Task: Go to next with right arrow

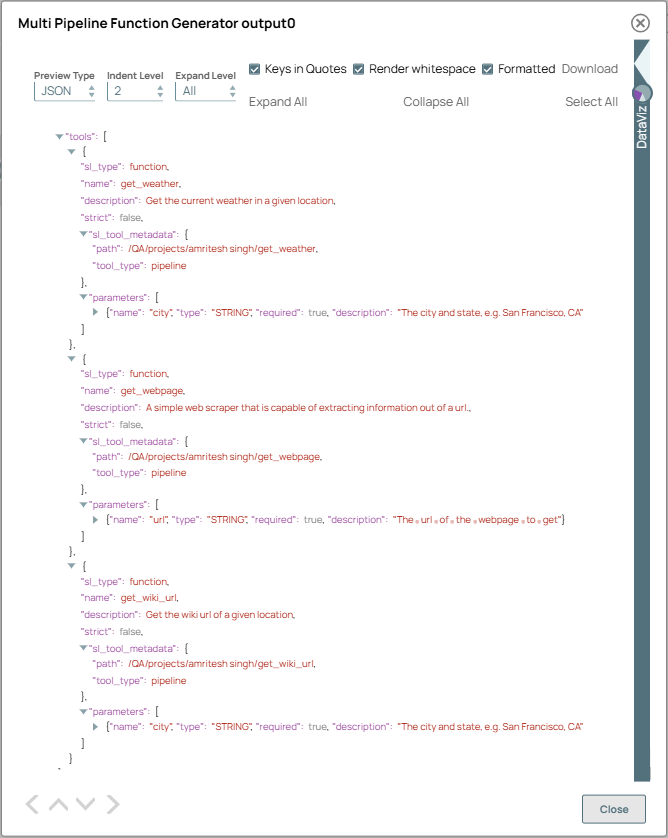Action: [112, 804]
